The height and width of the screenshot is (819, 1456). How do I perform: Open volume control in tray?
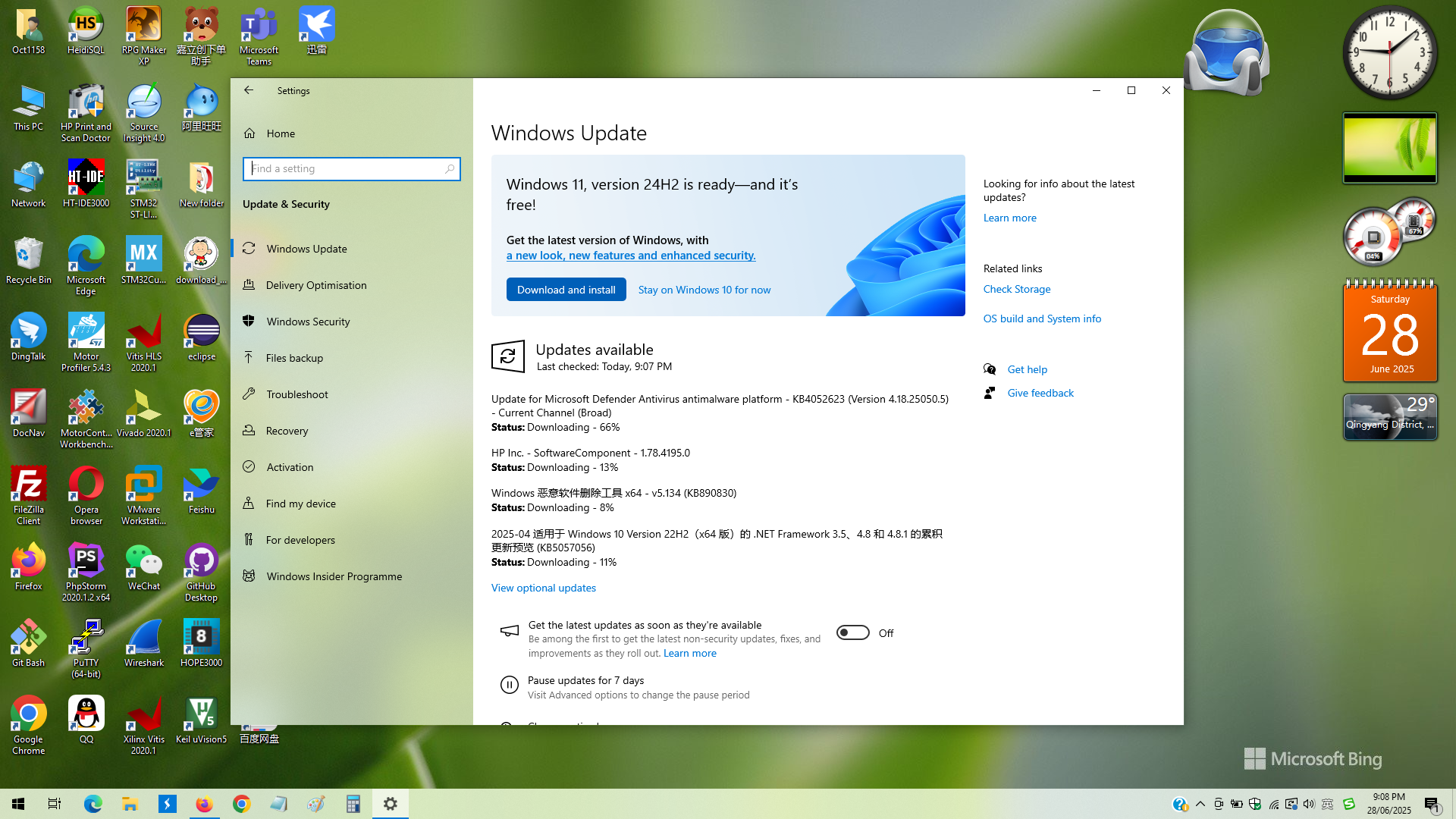pyautogui.click(x=1309, y=804)
